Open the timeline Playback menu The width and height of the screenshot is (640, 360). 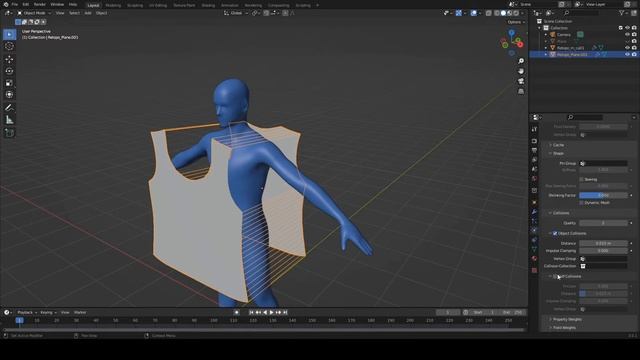click(26, 312)
